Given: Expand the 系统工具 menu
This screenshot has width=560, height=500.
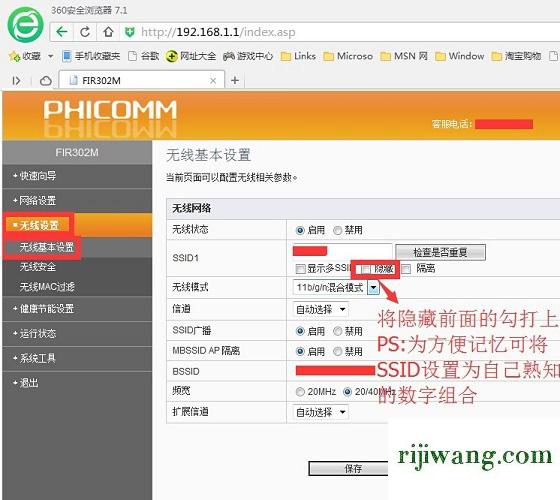Looking at the screenshot, I should point(77,358).
